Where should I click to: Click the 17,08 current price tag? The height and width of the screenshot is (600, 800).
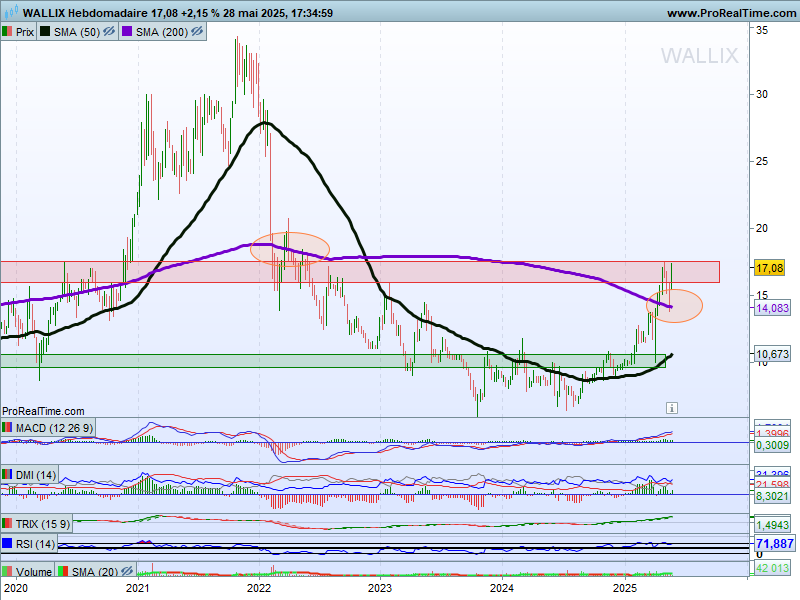pos(769,268)
